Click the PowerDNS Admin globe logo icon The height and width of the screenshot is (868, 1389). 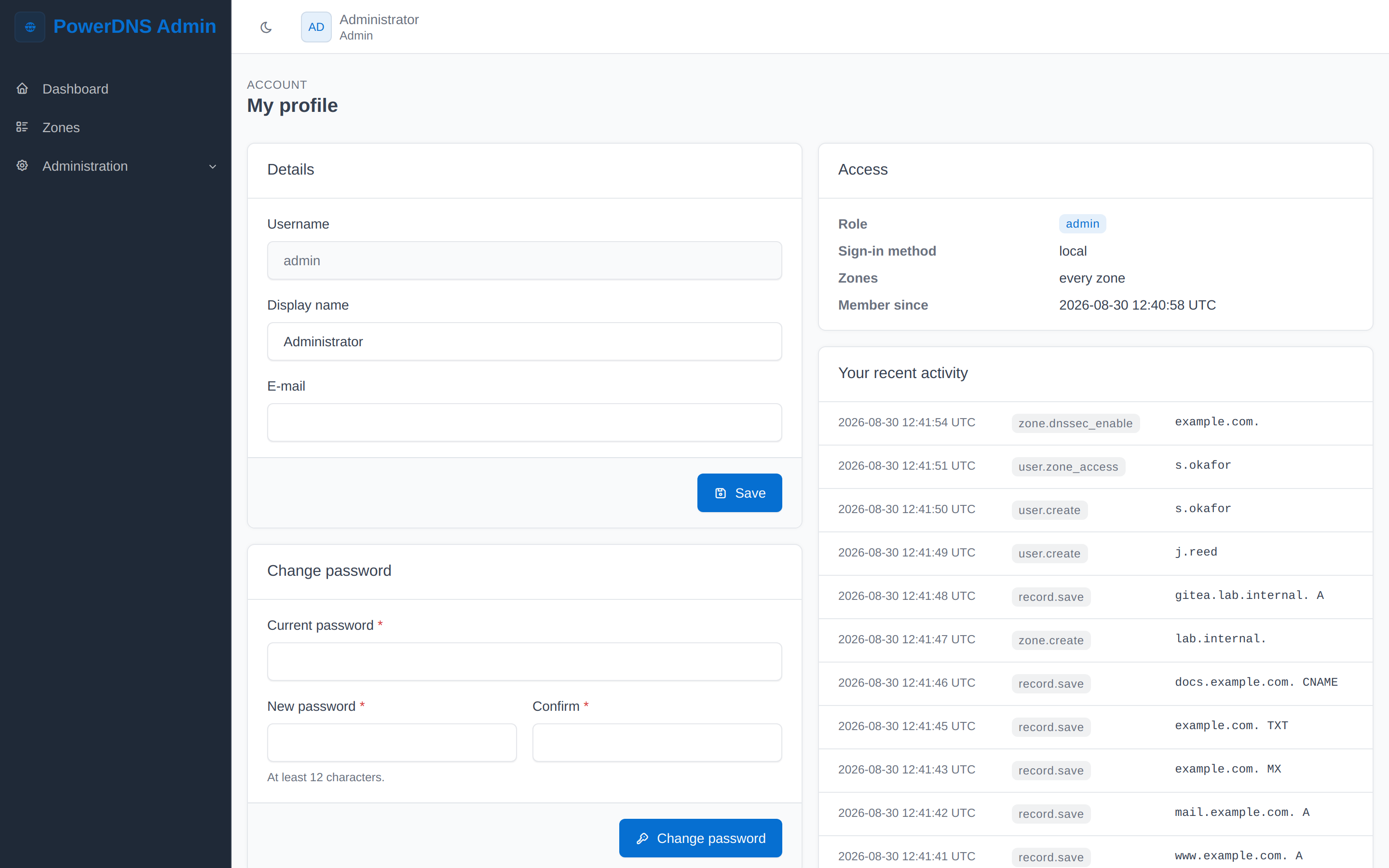click(x=30, y=27)
